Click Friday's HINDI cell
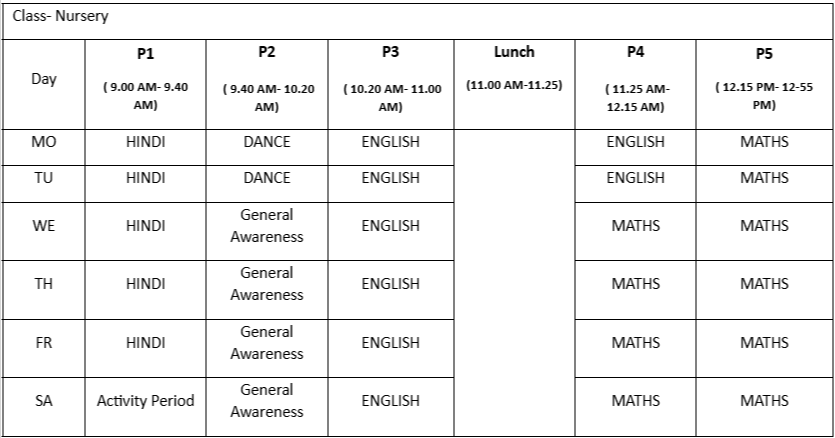The width and height of the screenshot is (835, 438). pyautogui.click(x=145, y=343)
